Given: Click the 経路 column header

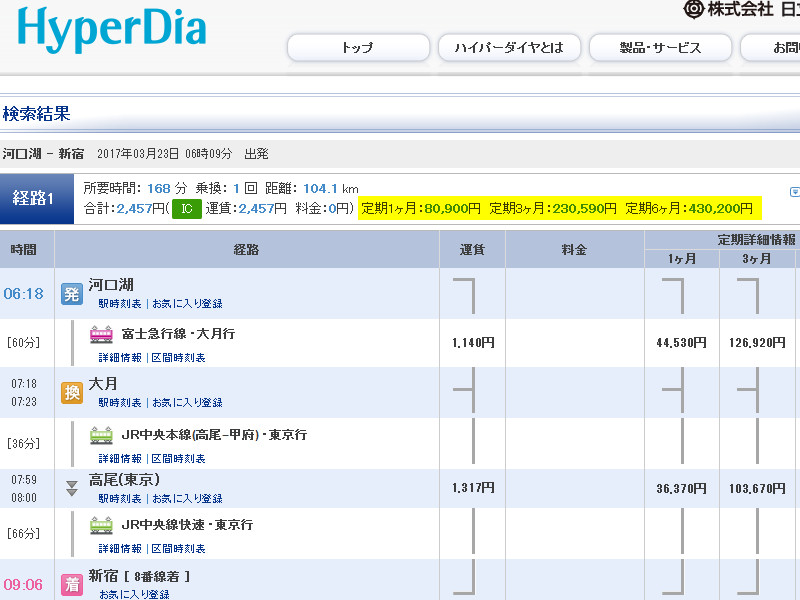Looking at the screenshot, I should coord(246,249).
